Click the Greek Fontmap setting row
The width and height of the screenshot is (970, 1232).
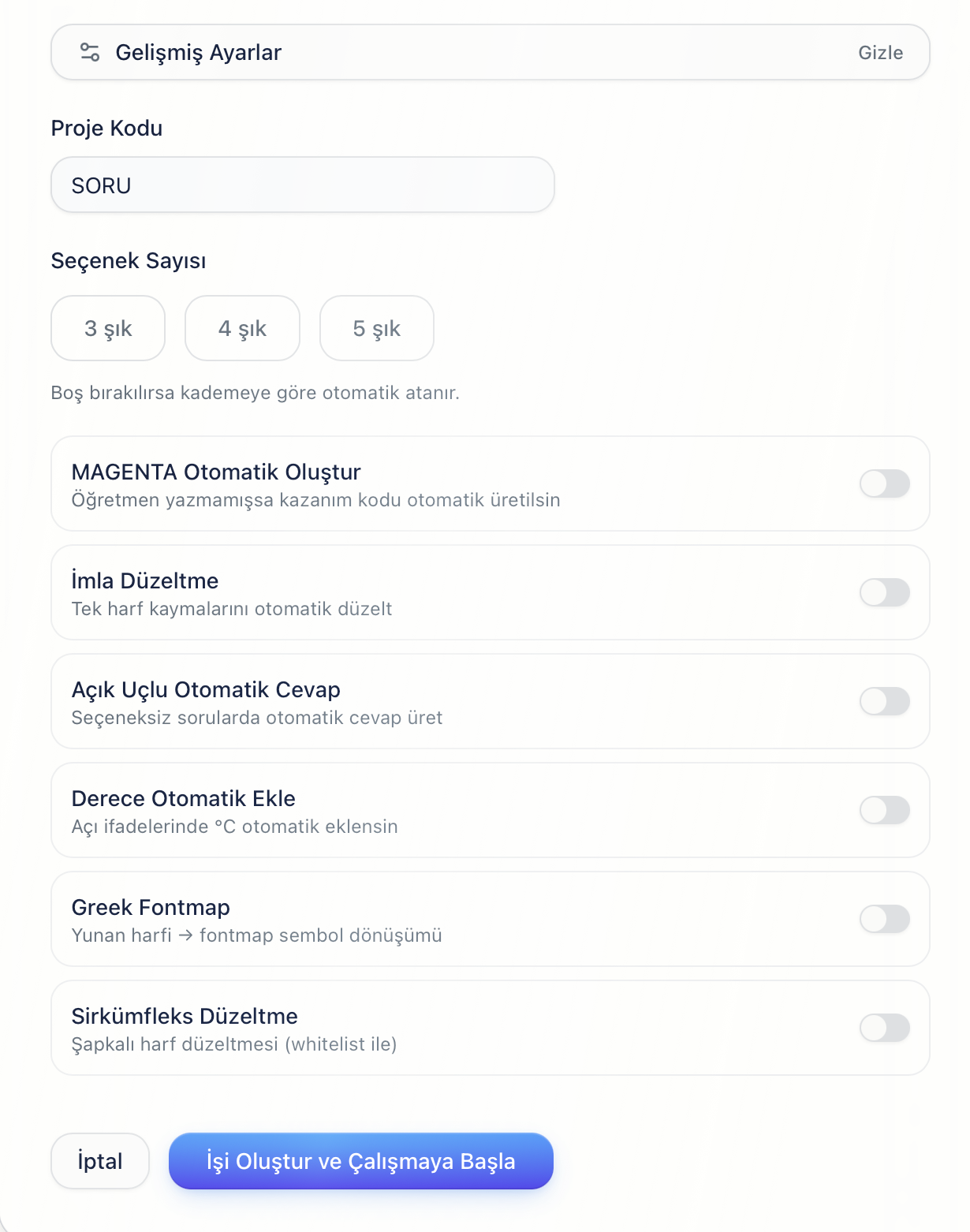tap(491, 919)
